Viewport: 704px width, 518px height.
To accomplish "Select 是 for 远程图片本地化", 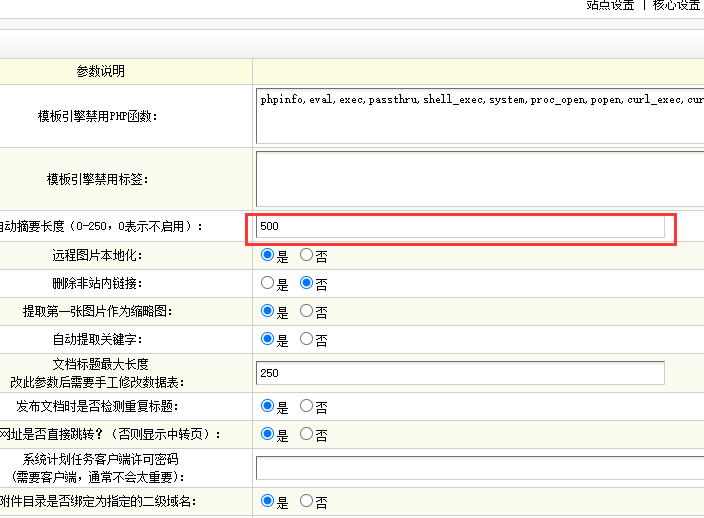I will coord(267,255).
